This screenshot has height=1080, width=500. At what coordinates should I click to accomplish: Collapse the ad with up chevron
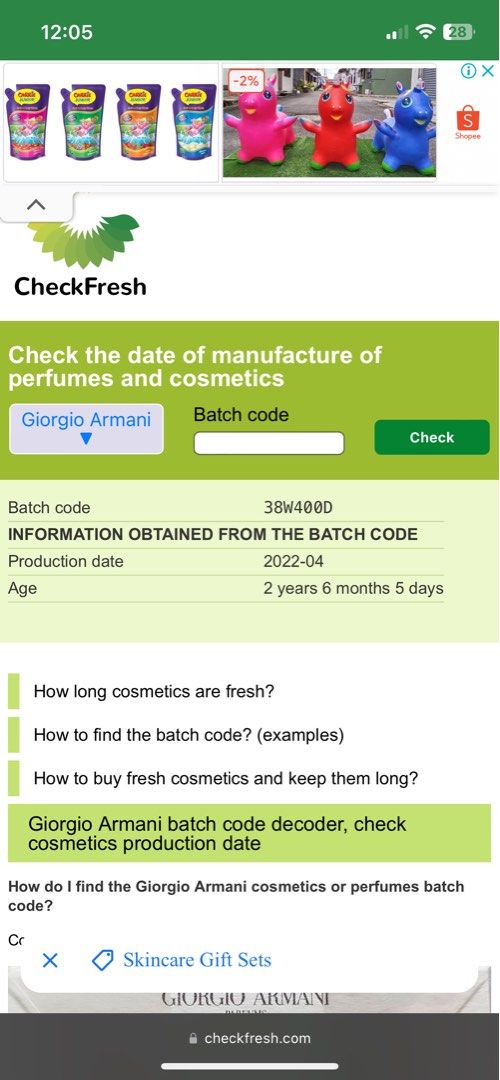(x=36, y=204)
